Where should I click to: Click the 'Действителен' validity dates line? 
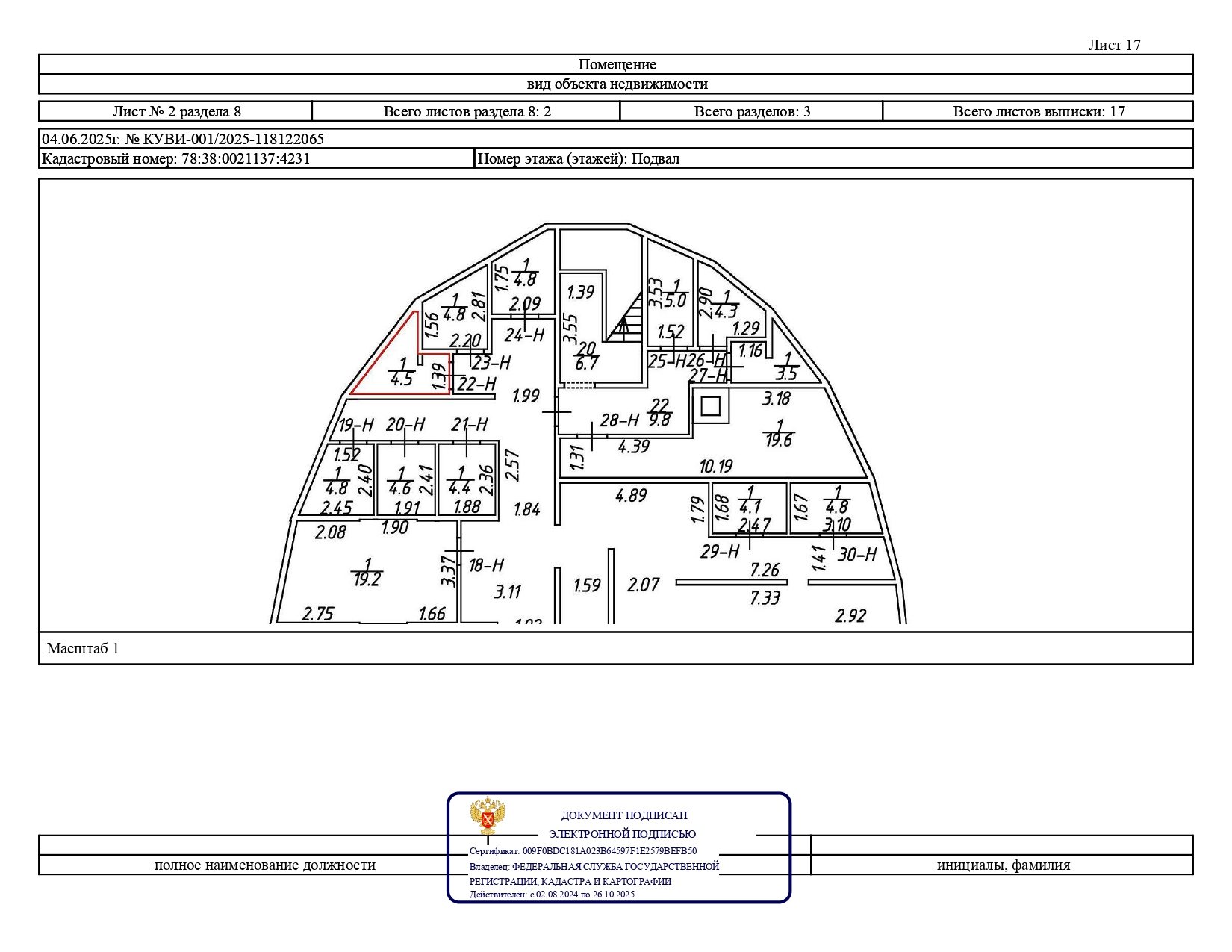coord(552,894)
